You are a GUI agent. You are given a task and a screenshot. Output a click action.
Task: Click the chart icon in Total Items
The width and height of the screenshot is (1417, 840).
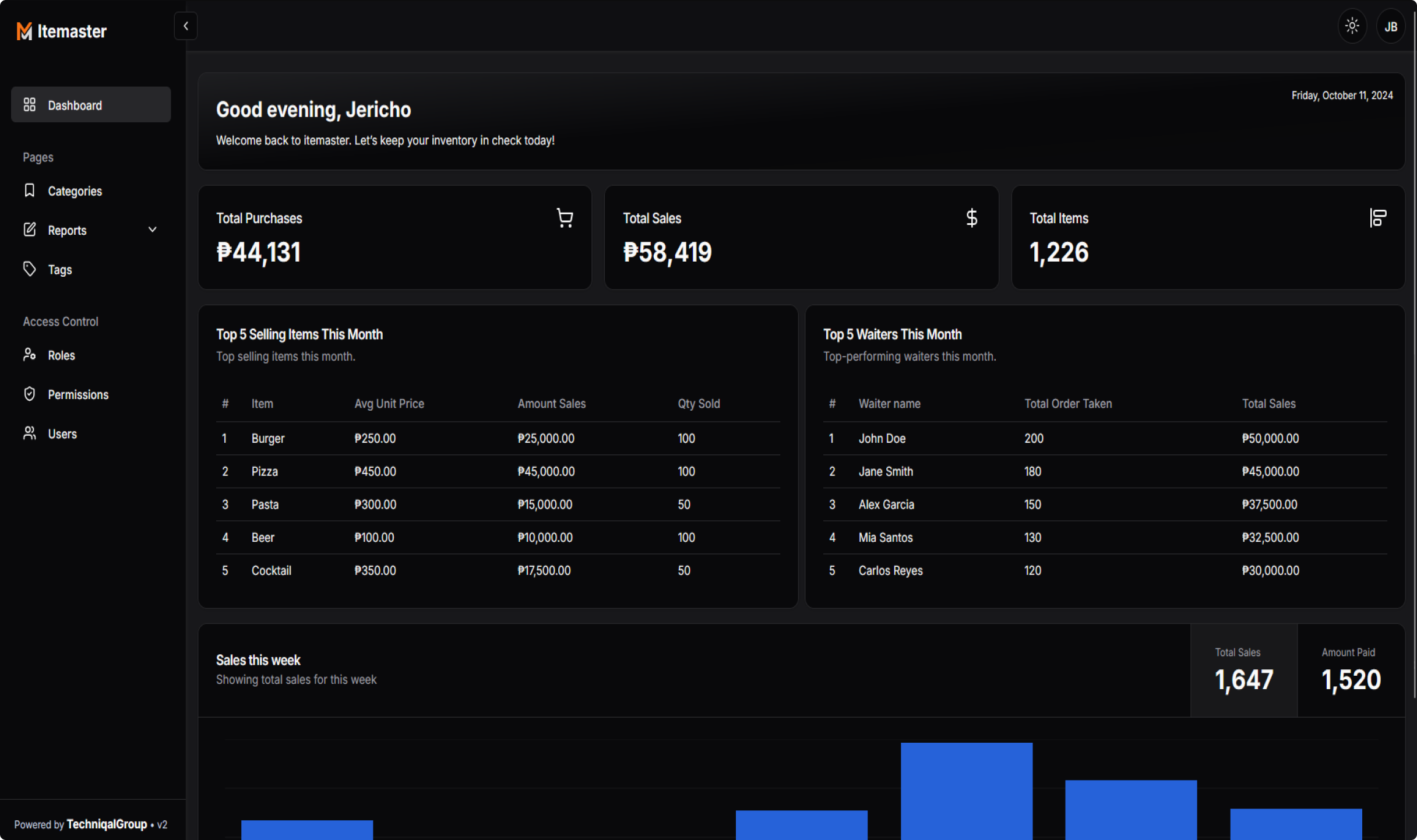(x=1377, y=218)
